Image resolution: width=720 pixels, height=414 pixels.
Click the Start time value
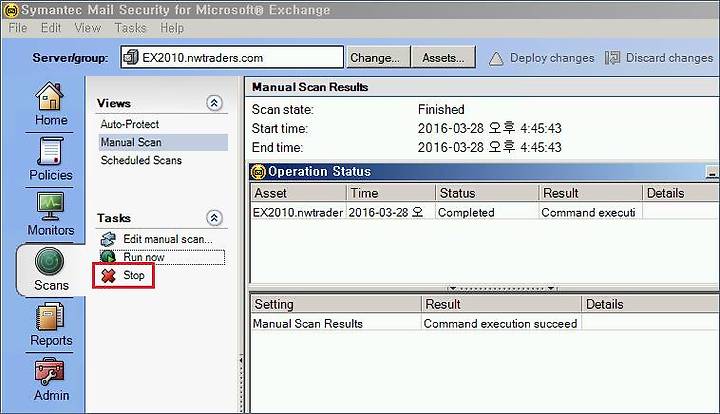(x=489, y=128)
